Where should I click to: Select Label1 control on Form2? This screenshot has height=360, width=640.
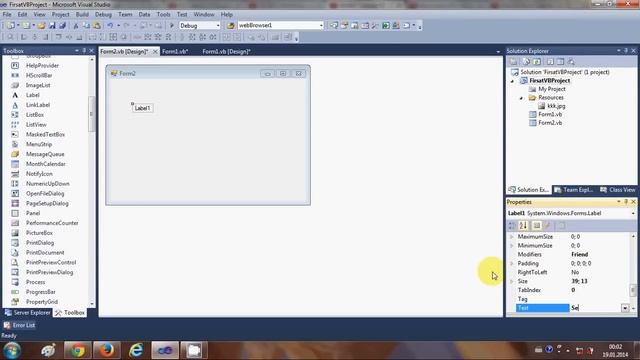click(142, 108)
